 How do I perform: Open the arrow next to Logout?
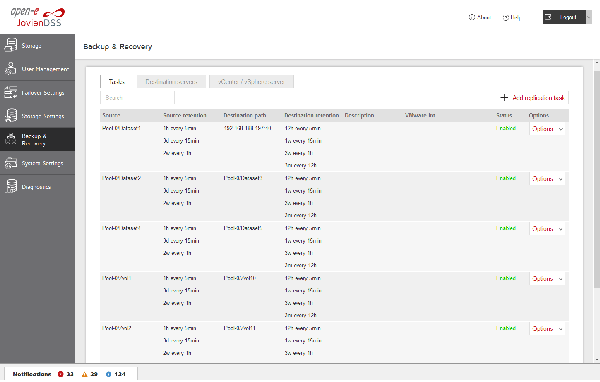589,17
